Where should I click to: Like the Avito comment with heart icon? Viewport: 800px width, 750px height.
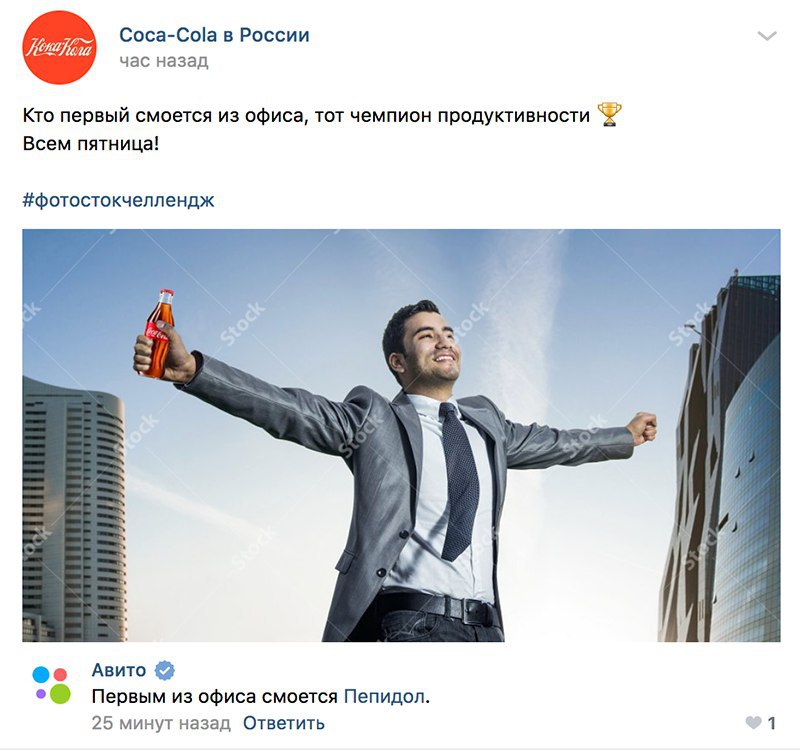coord(754,722)
